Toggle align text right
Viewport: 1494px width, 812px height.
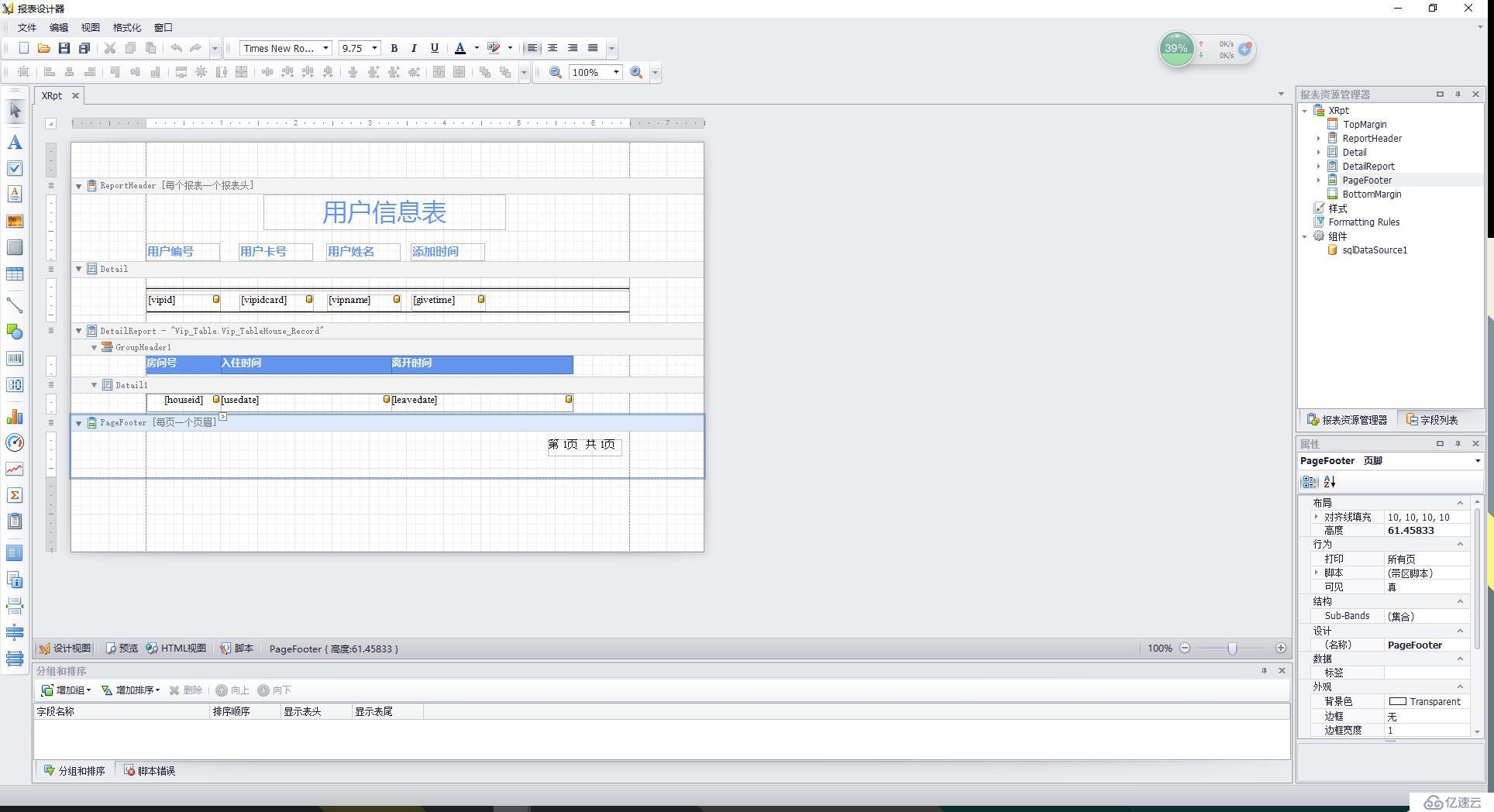coord(573,48)
